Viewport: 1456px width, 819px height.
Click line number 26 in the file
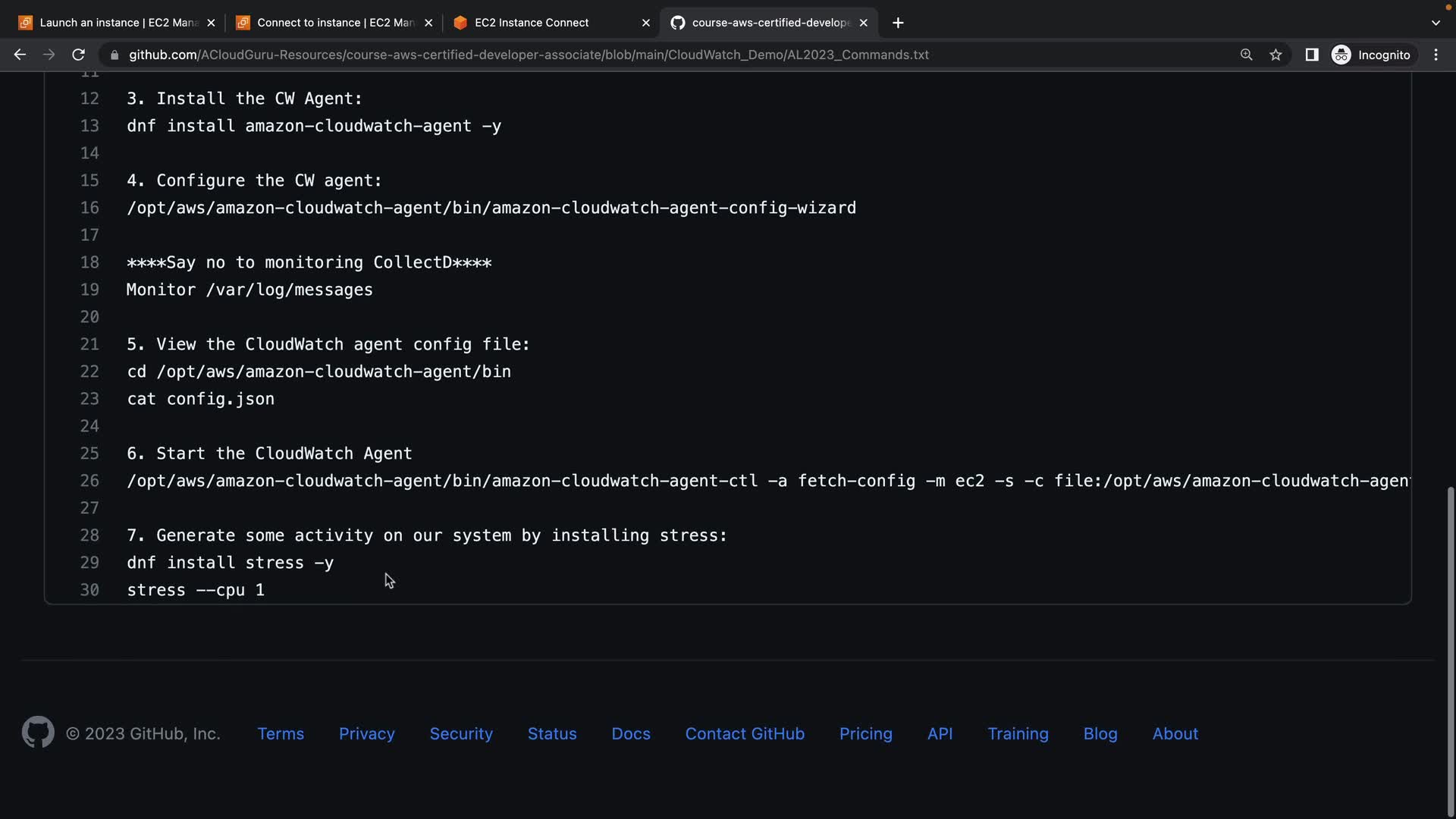(x=89, y=481)
